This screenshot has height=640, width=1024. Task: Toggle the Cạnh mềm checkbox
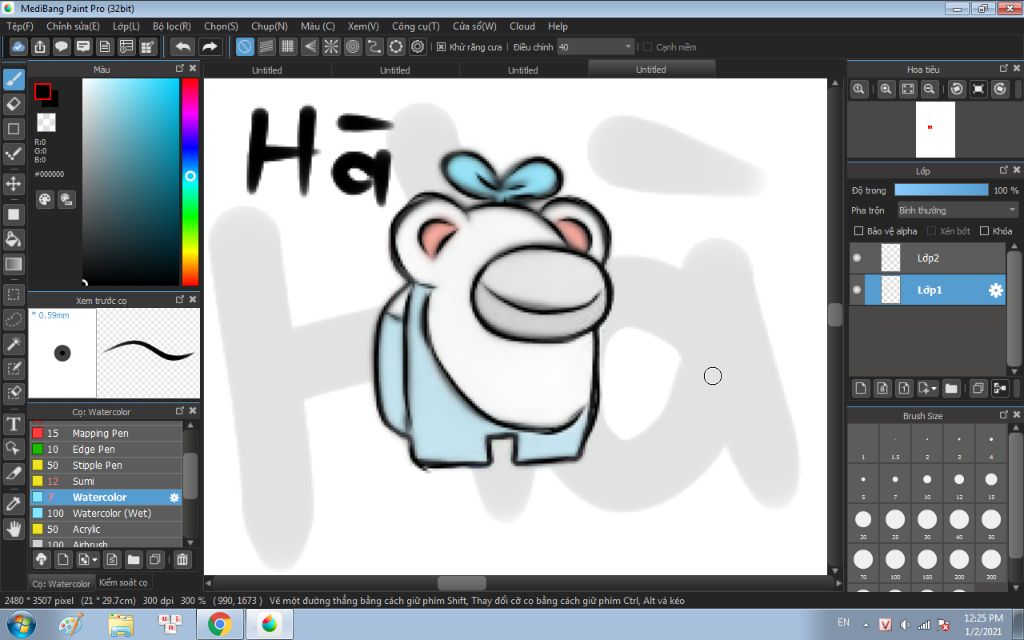pos(648,47)
